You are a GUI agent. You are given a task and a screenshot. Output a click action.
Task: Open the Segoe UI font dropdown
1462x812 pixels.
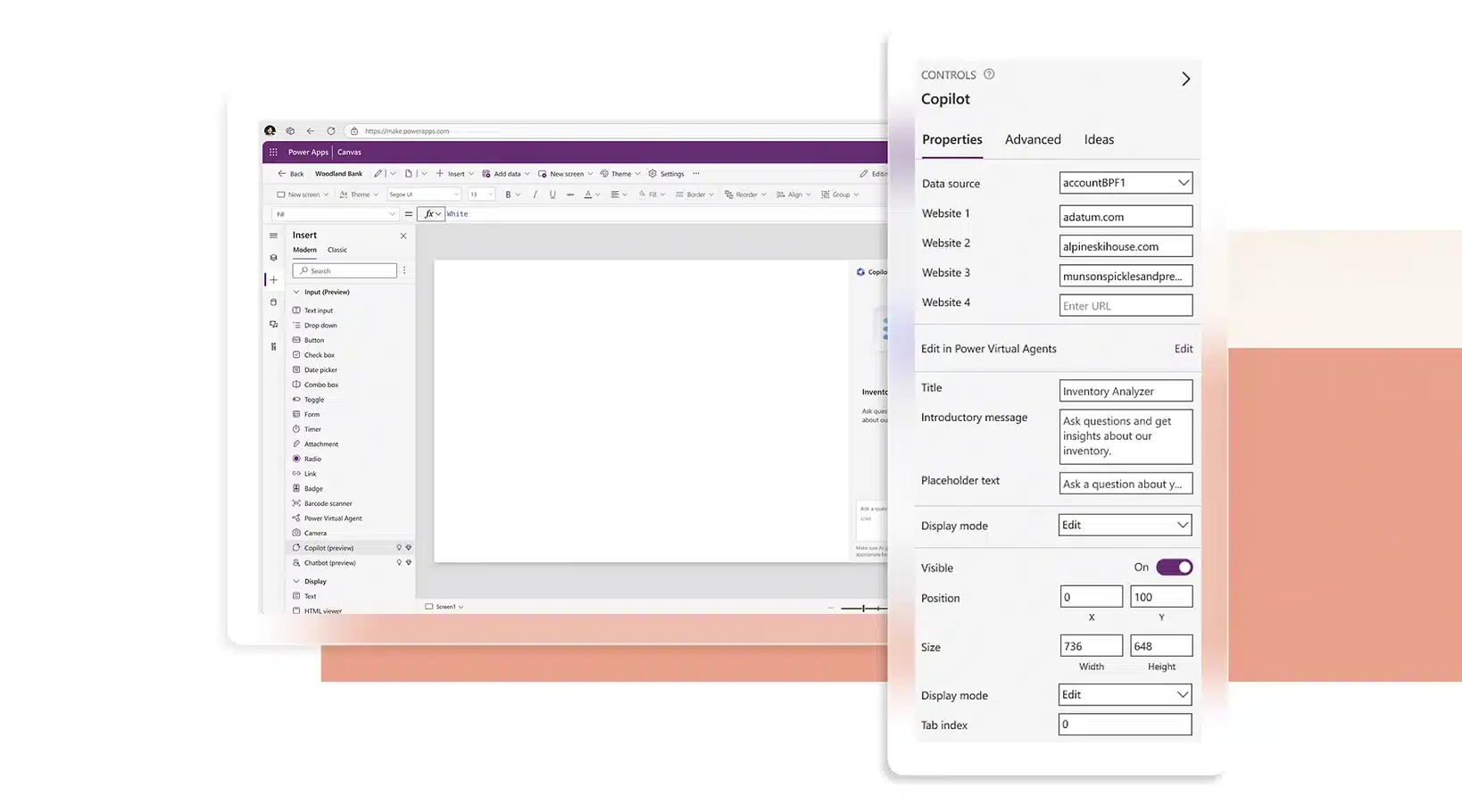[423, 195]
